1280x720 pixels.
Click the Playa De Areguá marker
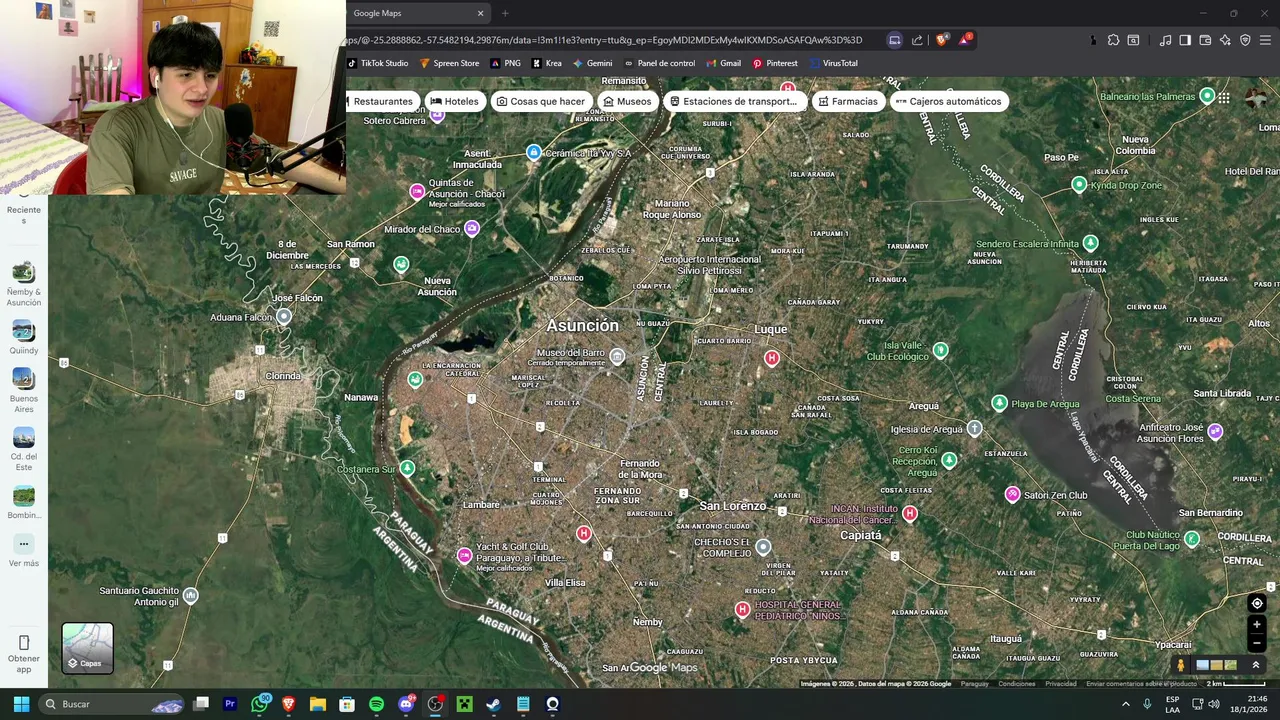point(999,403)
